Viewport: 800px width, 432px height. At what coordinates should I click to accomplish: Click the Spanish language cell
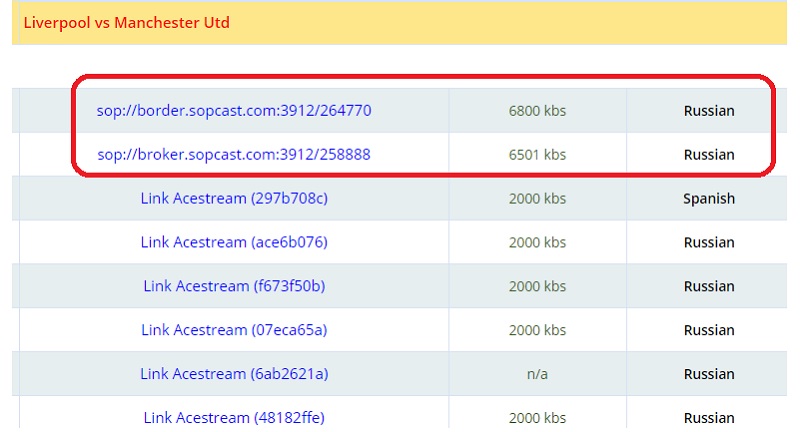(x=709, y=199)
